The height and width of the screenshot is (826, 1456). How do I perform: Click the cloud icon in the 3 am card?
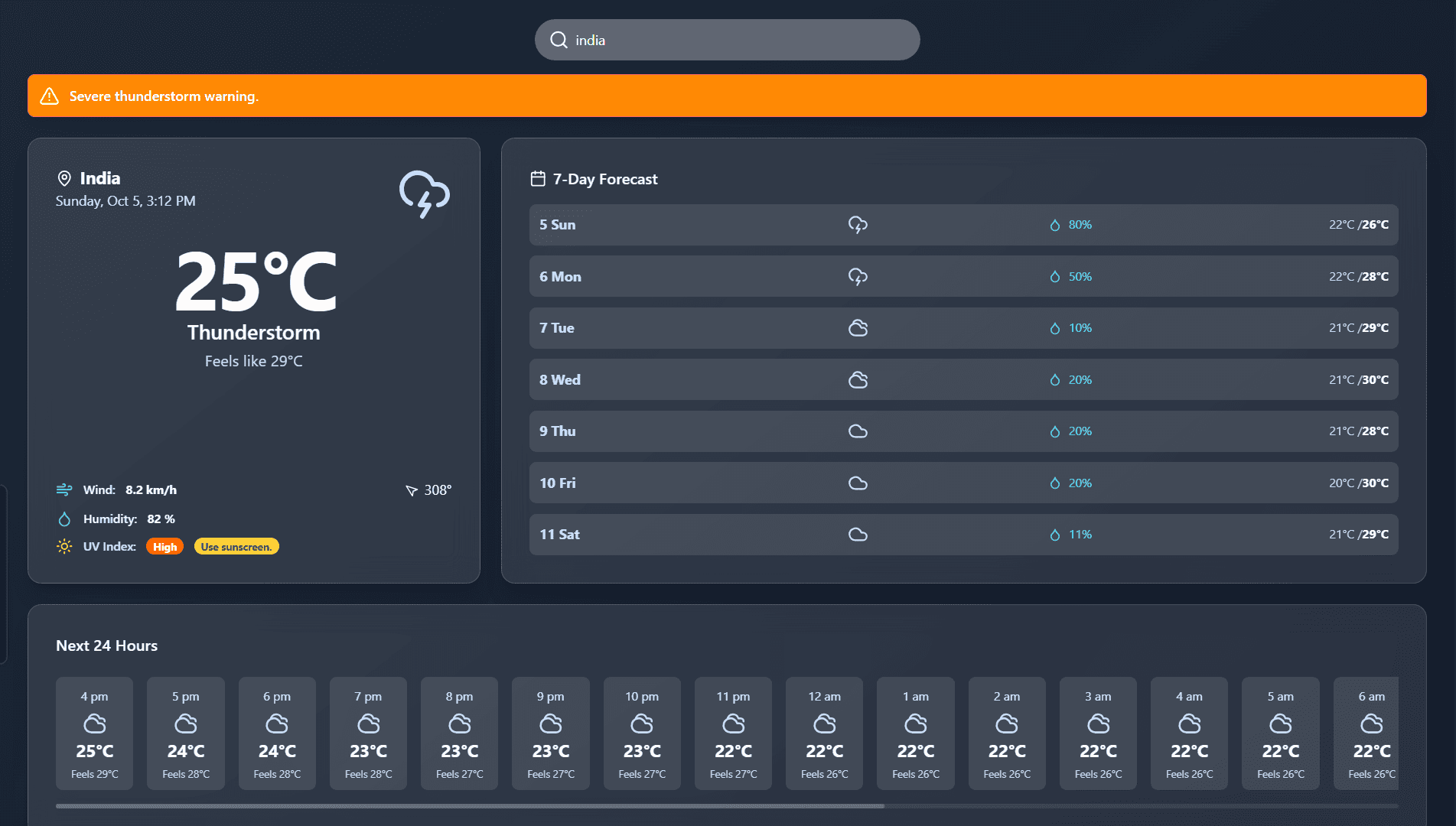pos(1099,724)
